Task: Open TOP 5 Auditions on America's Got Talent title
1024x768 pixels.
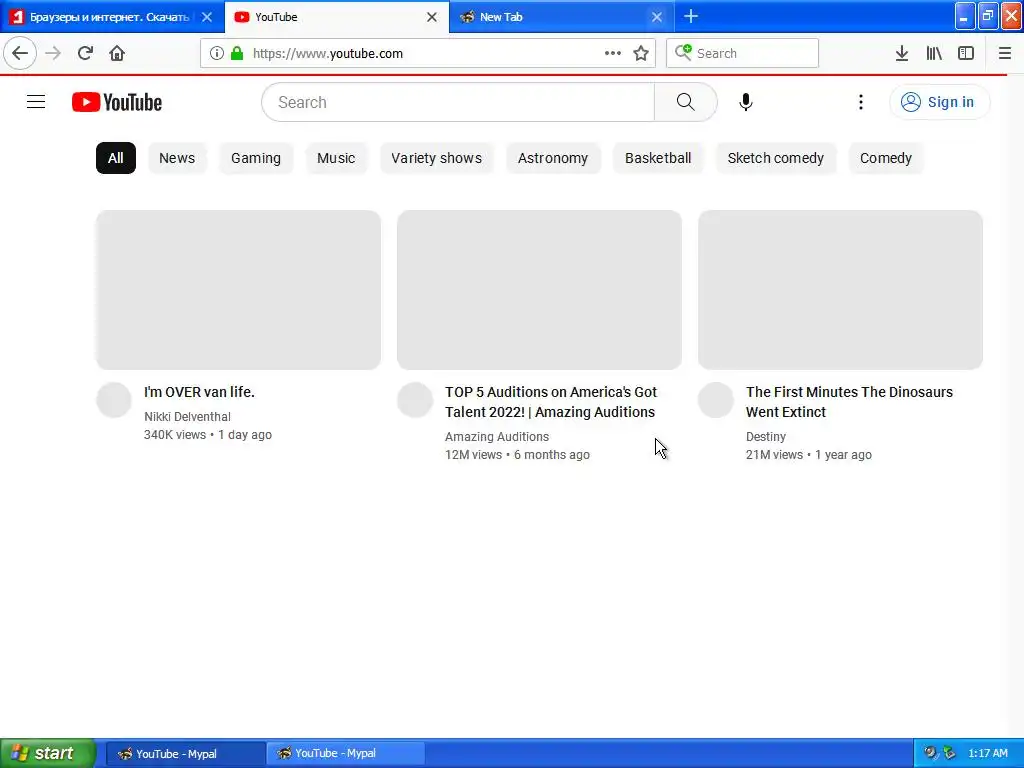Action: pos(551,402)
